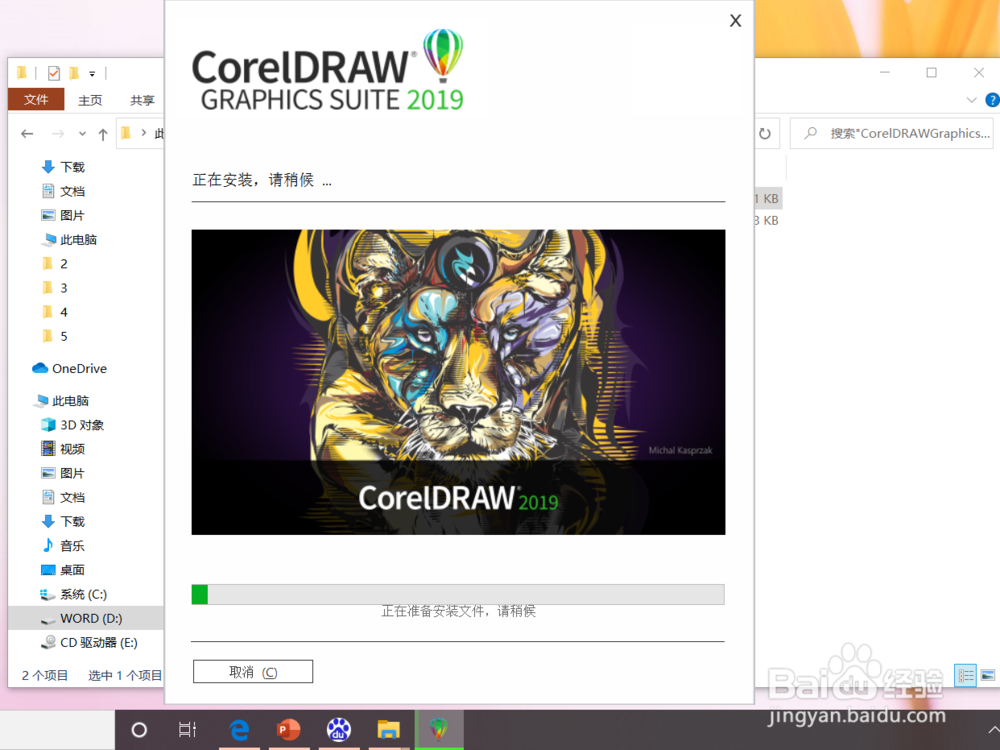Open 音乐 folder under This PC

tap(62, 547)
